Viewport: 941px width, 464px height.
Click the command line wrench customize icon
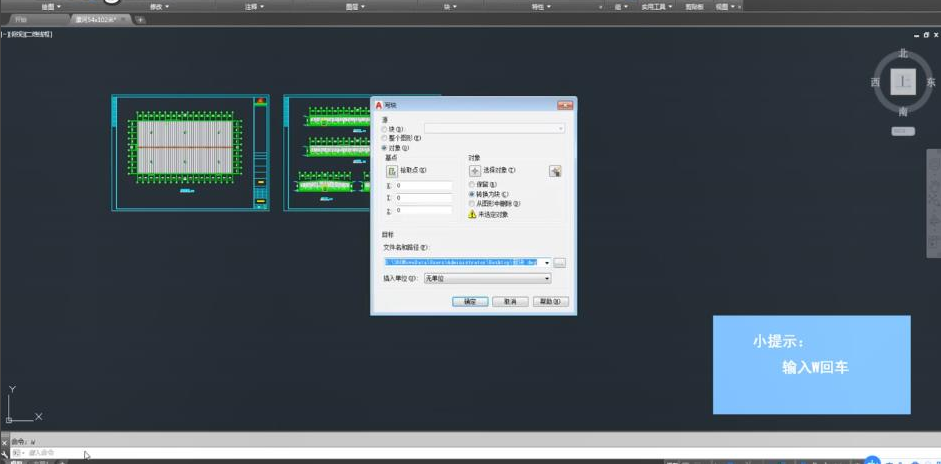click(5, 453)
